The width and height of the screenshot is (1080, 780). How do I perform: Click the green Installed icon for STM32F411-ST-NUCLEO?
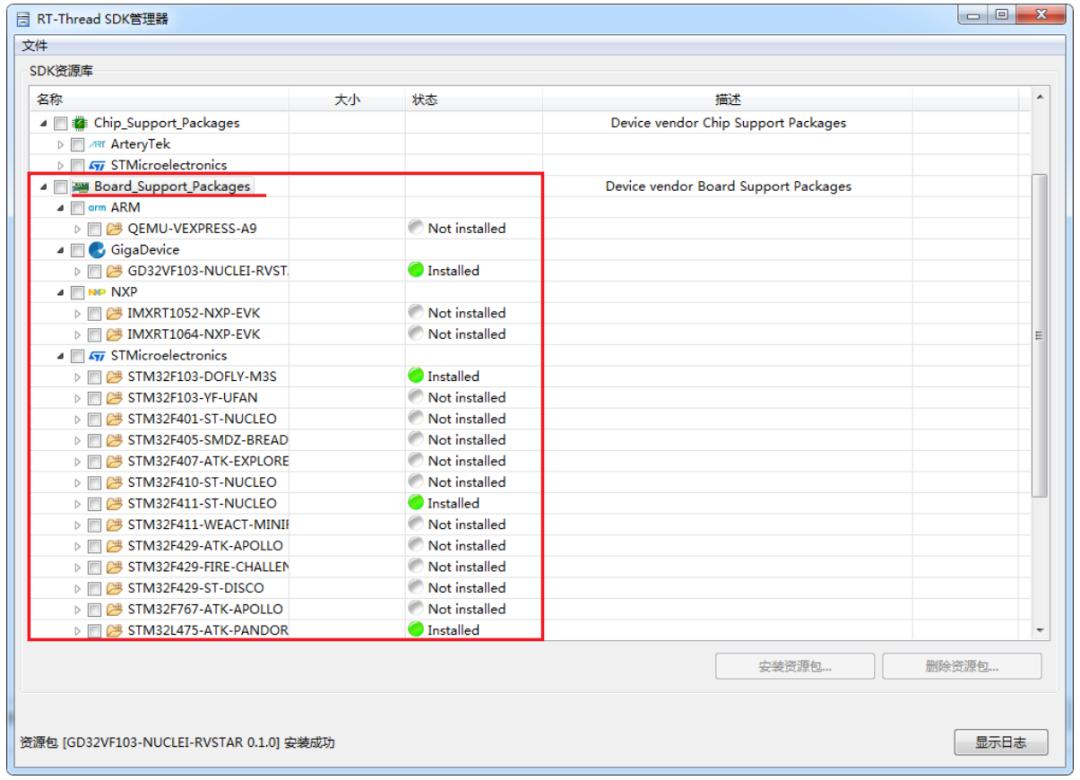415,502
